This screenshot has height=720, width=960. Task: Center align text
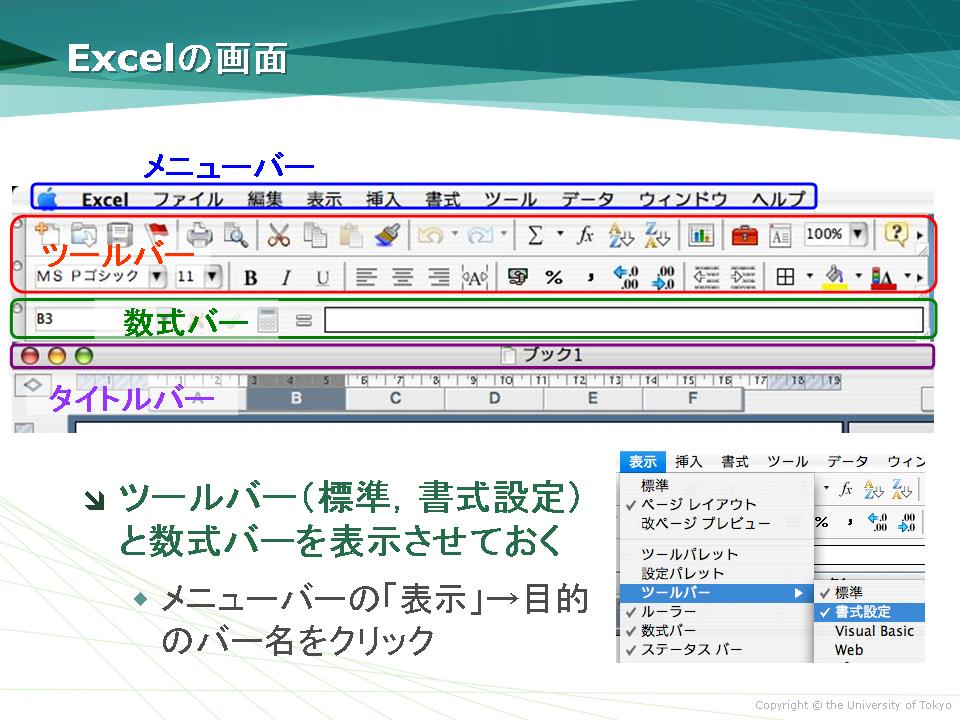(402, 277)
